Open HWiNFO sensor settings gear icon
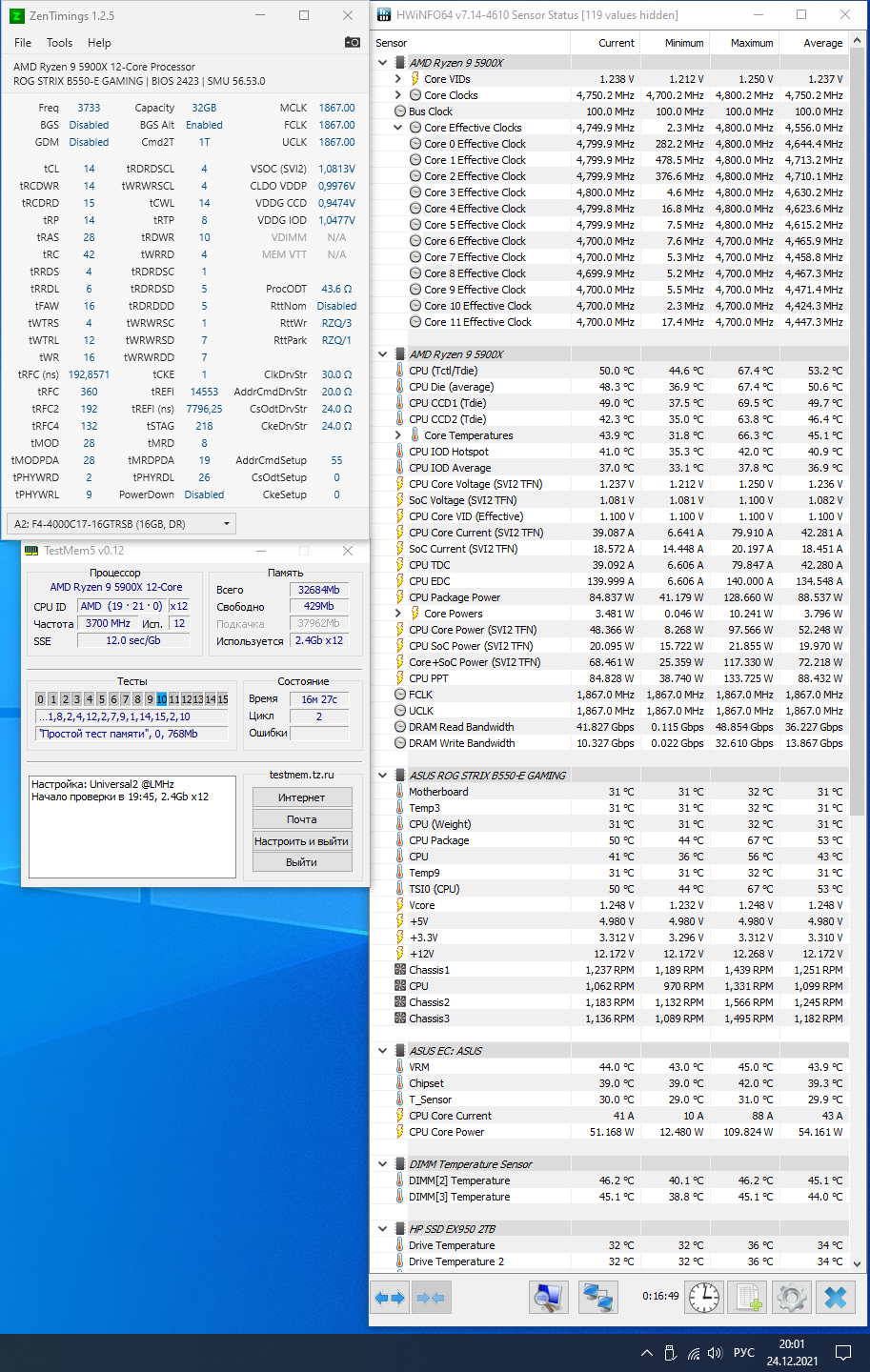Image resolution: width=870 pixels, height=1372 pixels. coord(792,1297)
